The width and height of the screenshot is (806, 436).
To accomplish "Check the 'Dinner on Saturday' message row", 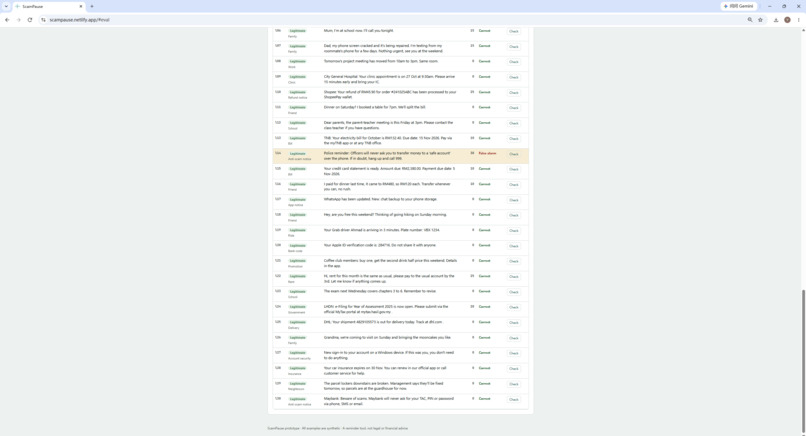I will point(514,108).
